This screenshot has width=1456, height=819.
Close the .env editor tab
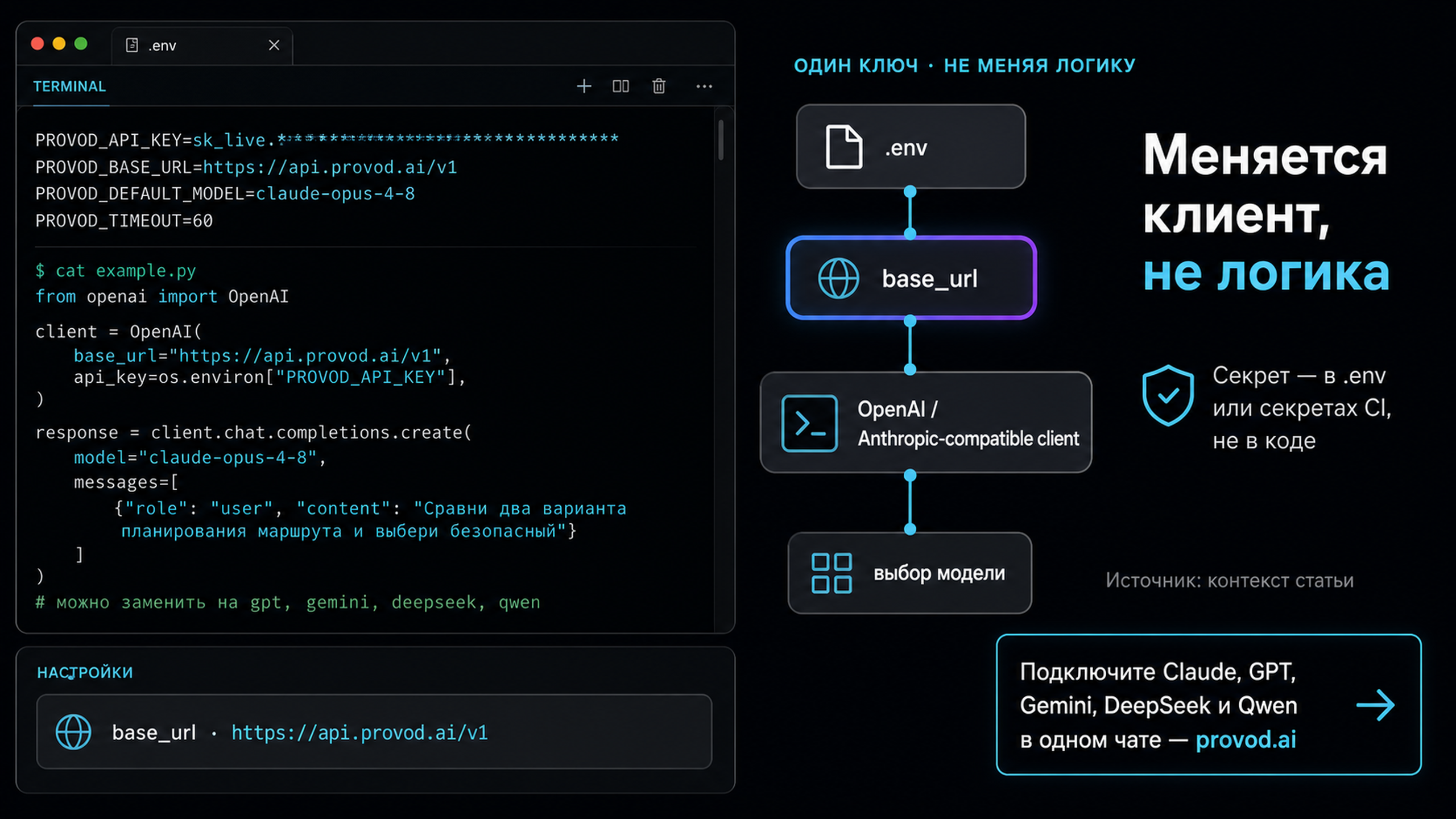click(x=274, y=45)
